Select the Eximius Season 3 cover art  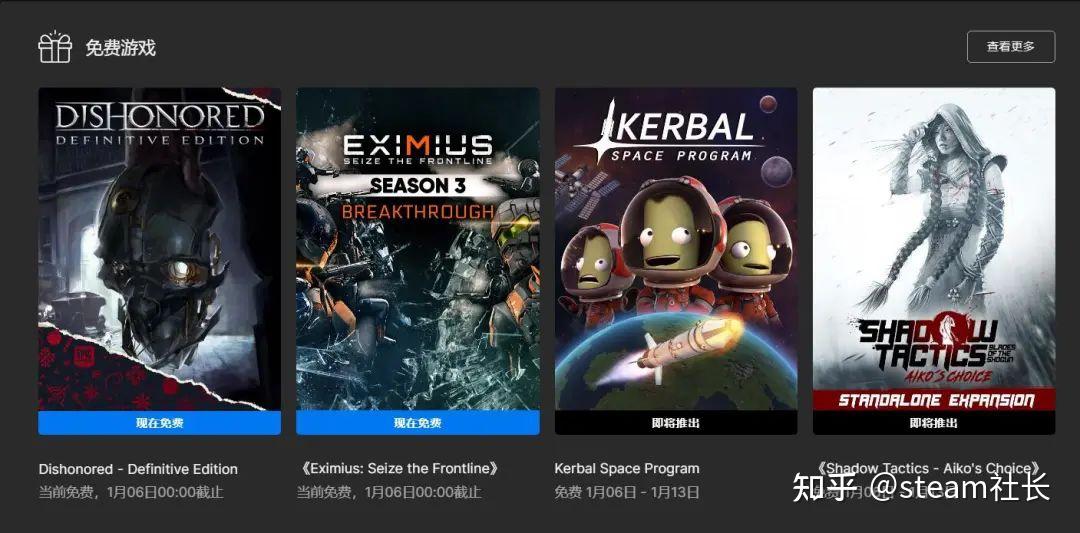point(417,249)
